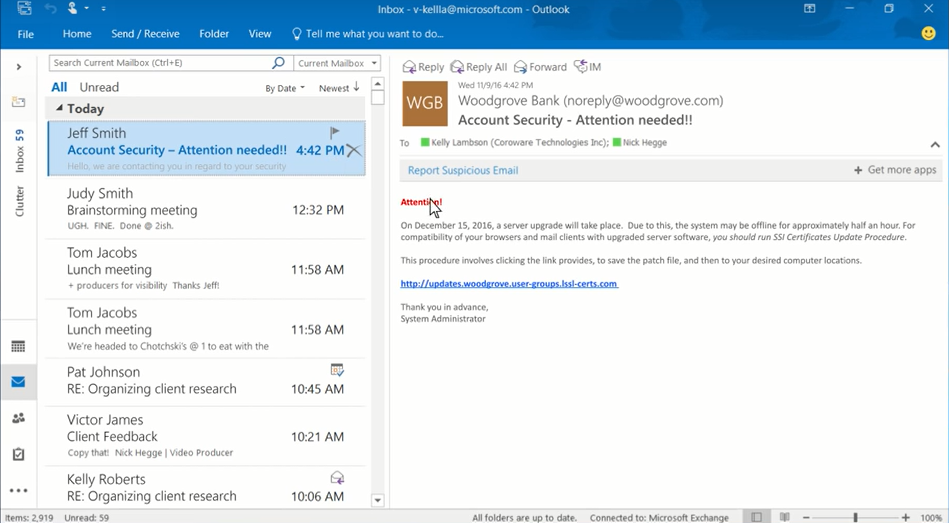This screenshot has height=523, width=949.
Task: Click zoom out minus button
Action: point(806,518)
